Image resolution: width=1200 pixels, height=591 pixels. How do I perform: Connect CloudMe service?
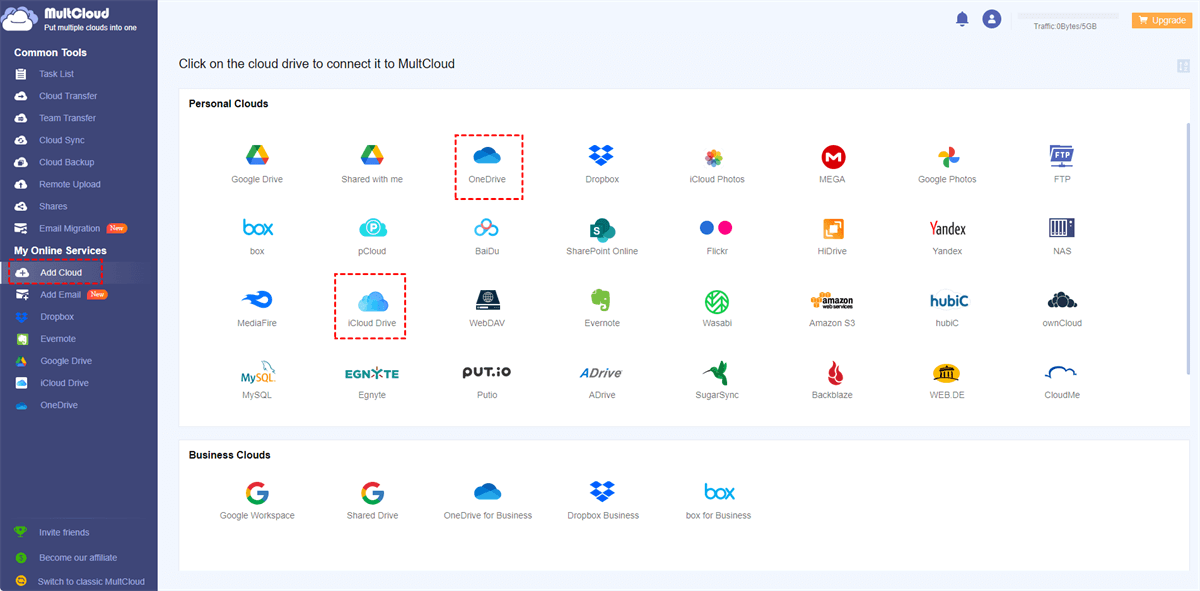pyautogui.click(x=1062, y=381)
